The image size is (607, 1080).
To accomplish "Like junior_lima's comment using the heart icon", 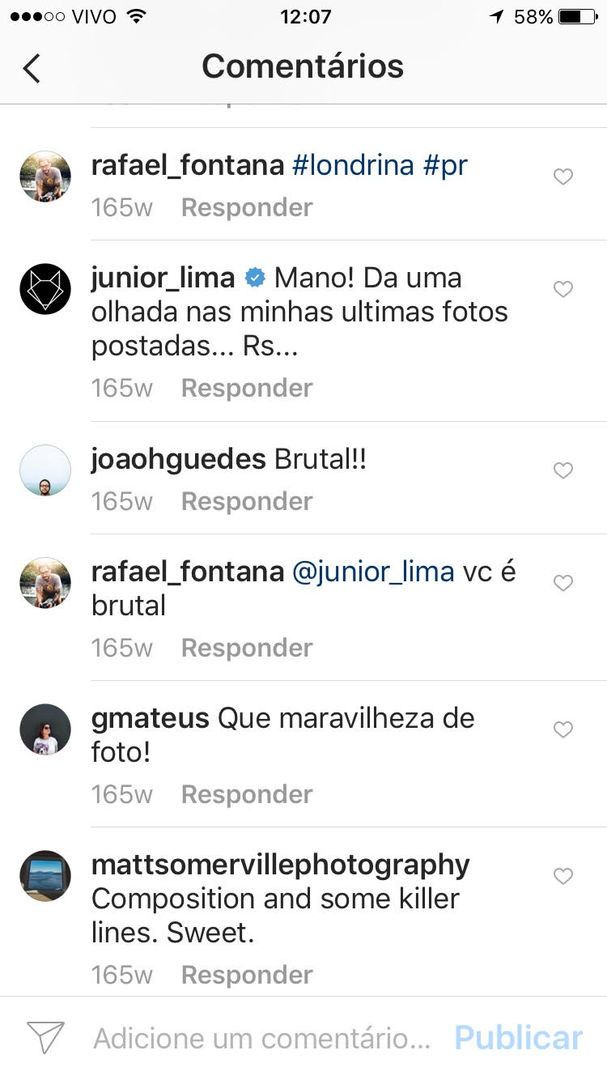I will click(562, 289).
